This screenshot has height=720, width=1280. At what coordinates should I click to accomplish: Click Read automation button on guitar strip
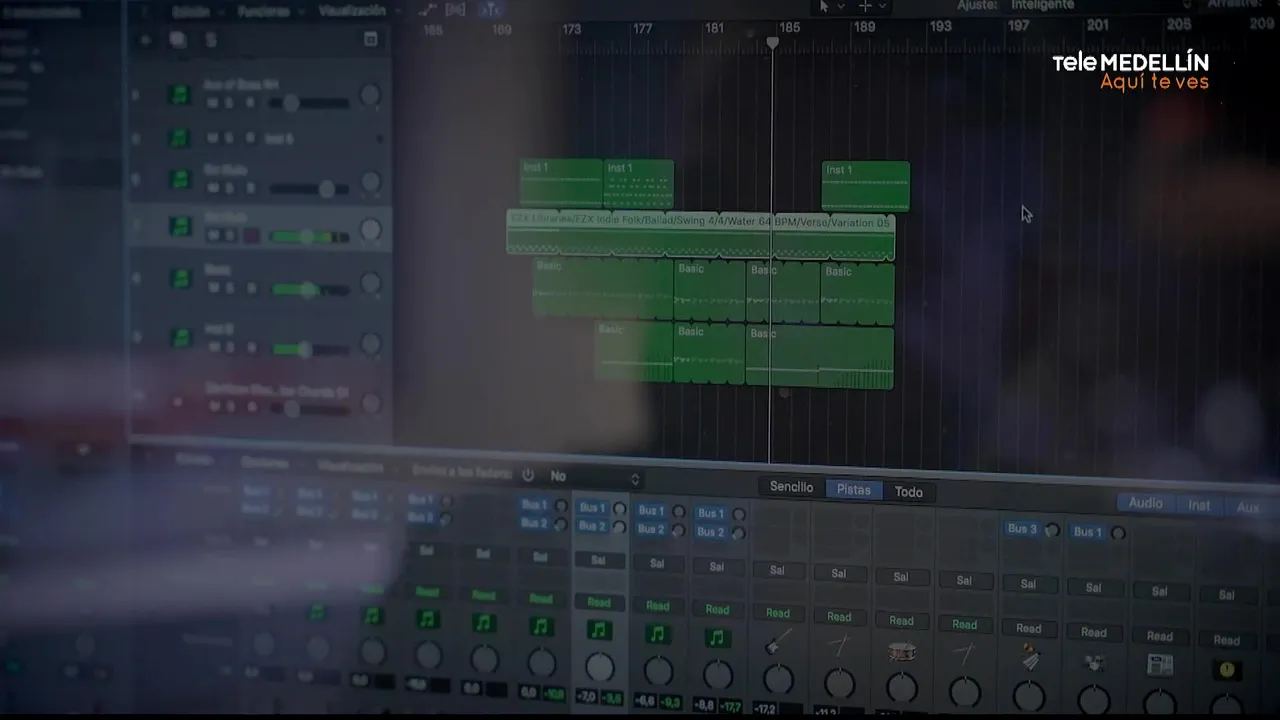[x=777, y=613]
